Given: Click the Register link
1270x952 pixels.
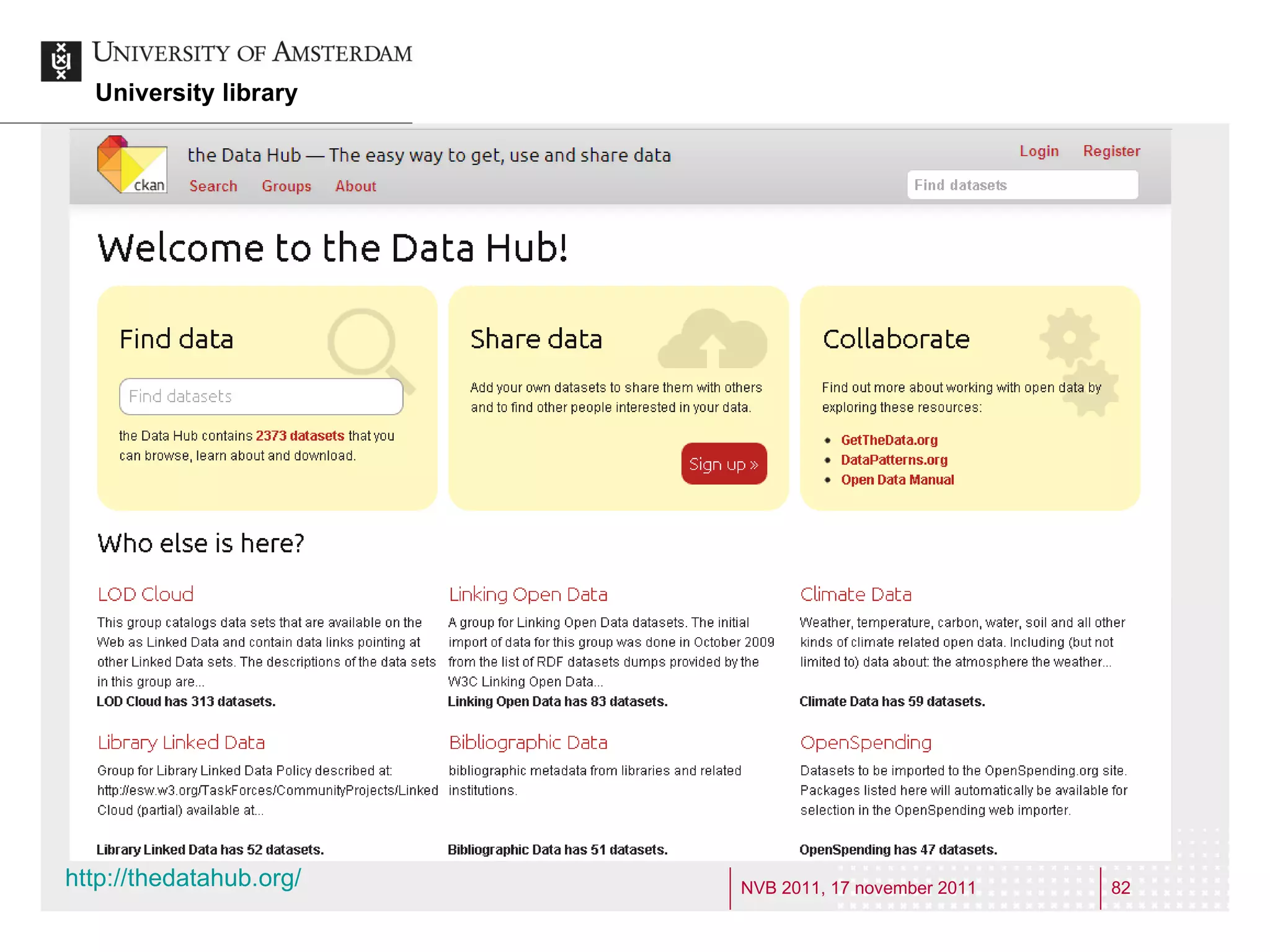Looking at the screenshot, I should point(1112,151).
